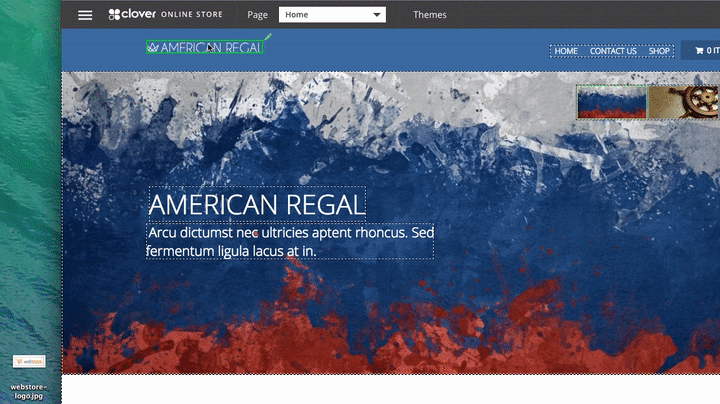Image resolution: width=720 pixels, height=404 pixels.
Task: Click the Page label in toolbar
Action: [x=257, y=15]
